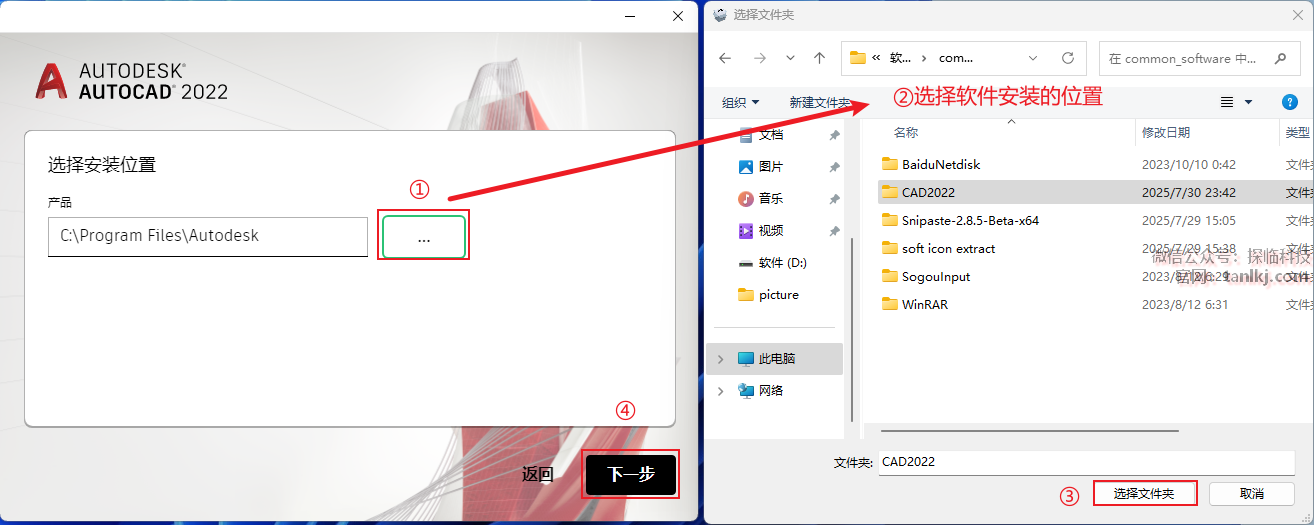Expand the 网络 tree node
The height and width of the screenshot is (525, 1314).
click(x=721, y=390)
